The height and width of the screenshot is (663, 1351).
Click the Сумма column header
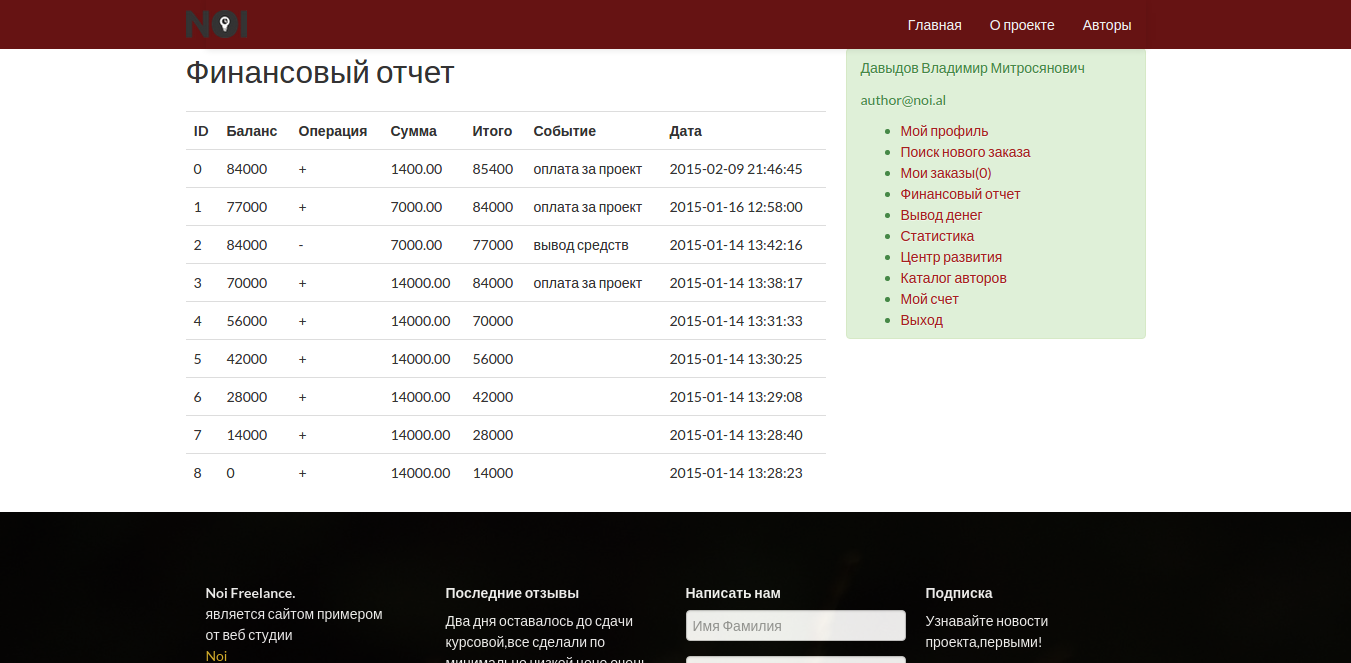[x=414, y=131]
